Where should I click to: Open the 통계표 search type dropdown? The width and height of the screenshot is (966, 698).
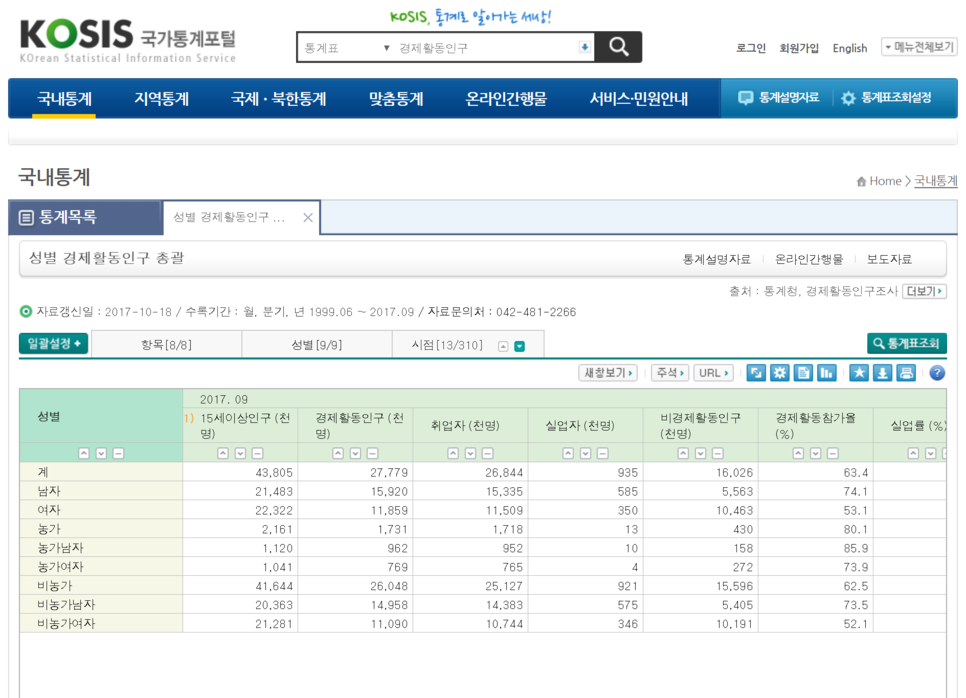click(x=347, y=47)
